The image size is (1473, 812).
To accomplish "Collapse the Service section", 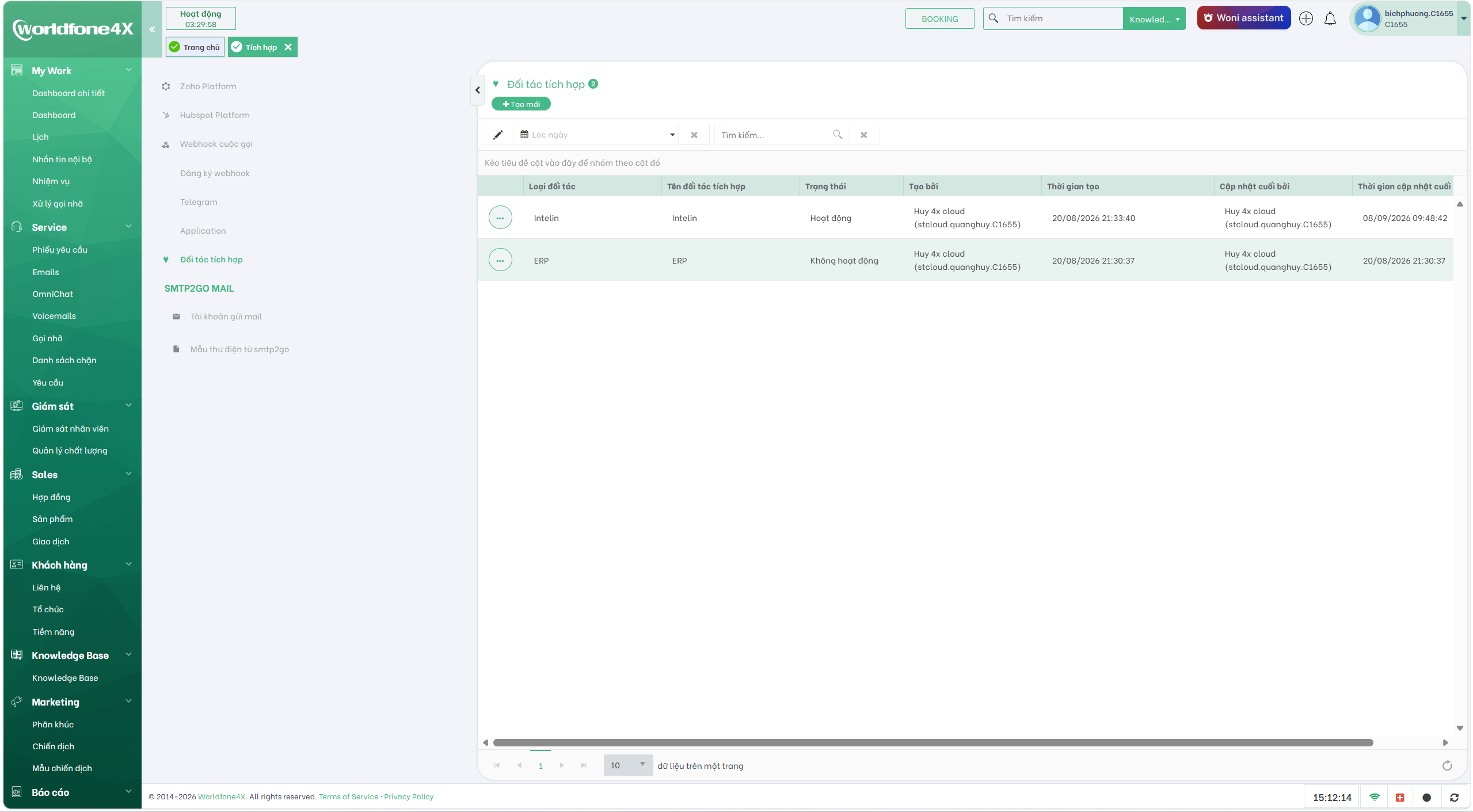I will (x=129, y=226).
